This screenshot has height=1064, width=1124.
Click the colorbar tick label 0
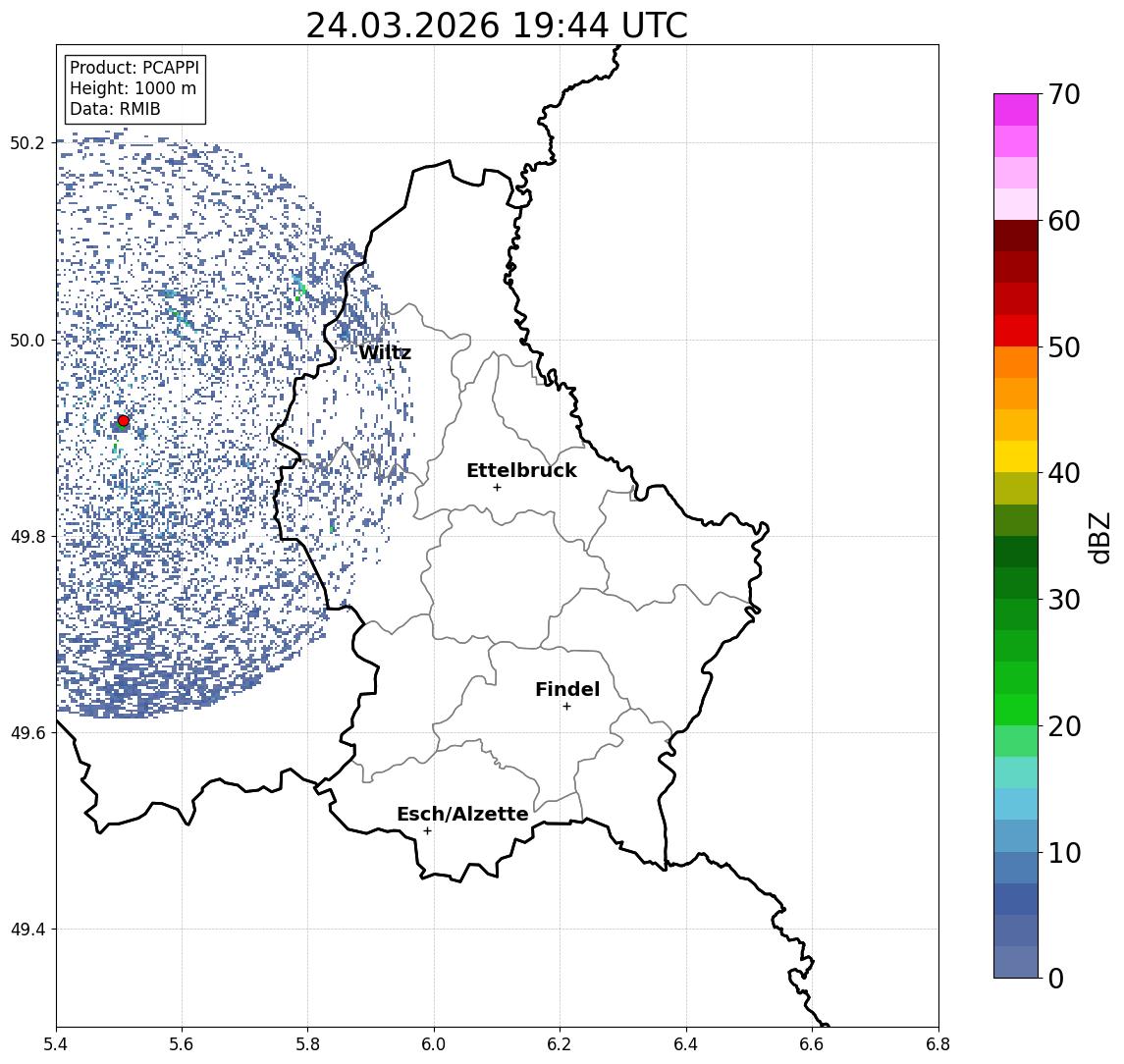click(1056, 979)
